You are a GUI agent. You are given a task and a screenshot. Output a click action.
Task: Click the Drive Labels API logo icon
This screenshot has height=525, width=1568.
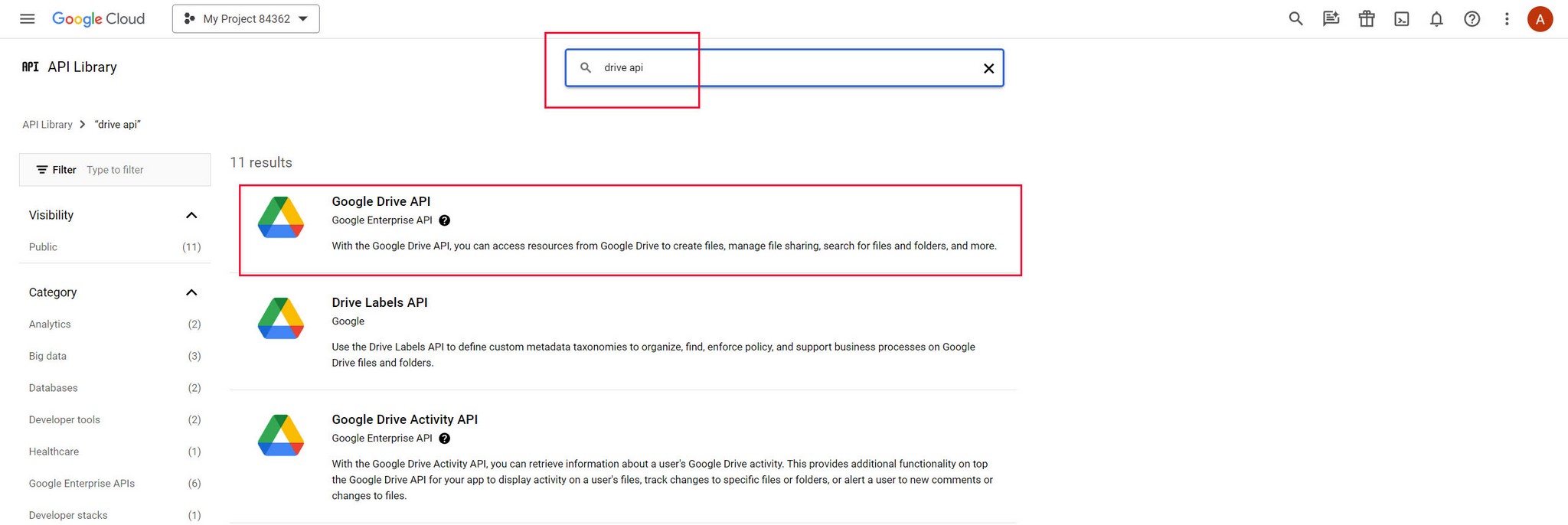click(281, 318)
